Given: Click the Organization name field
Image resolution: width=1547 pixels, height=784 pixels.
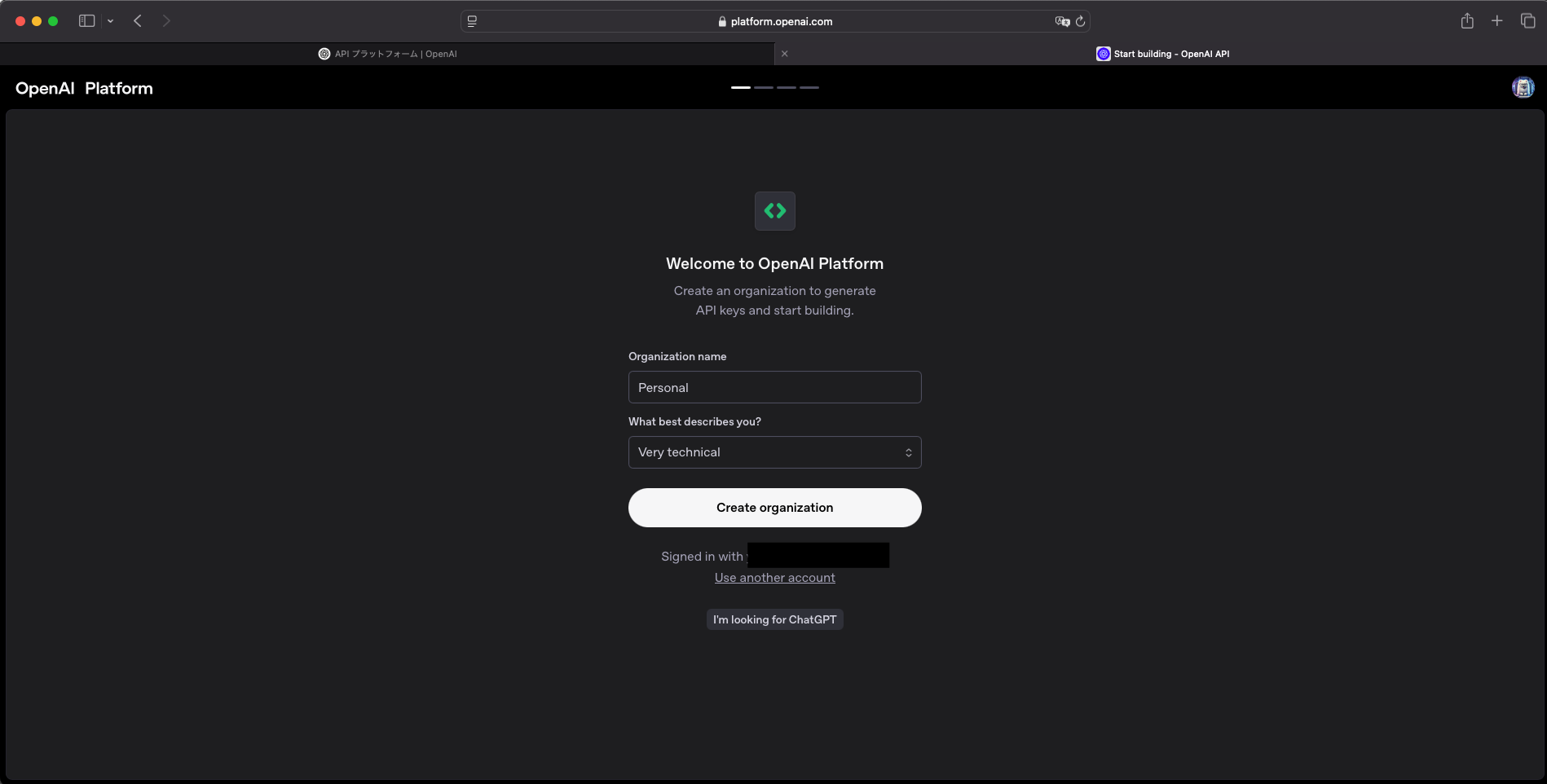Looking at the screenshot, I should click(775, 387).
